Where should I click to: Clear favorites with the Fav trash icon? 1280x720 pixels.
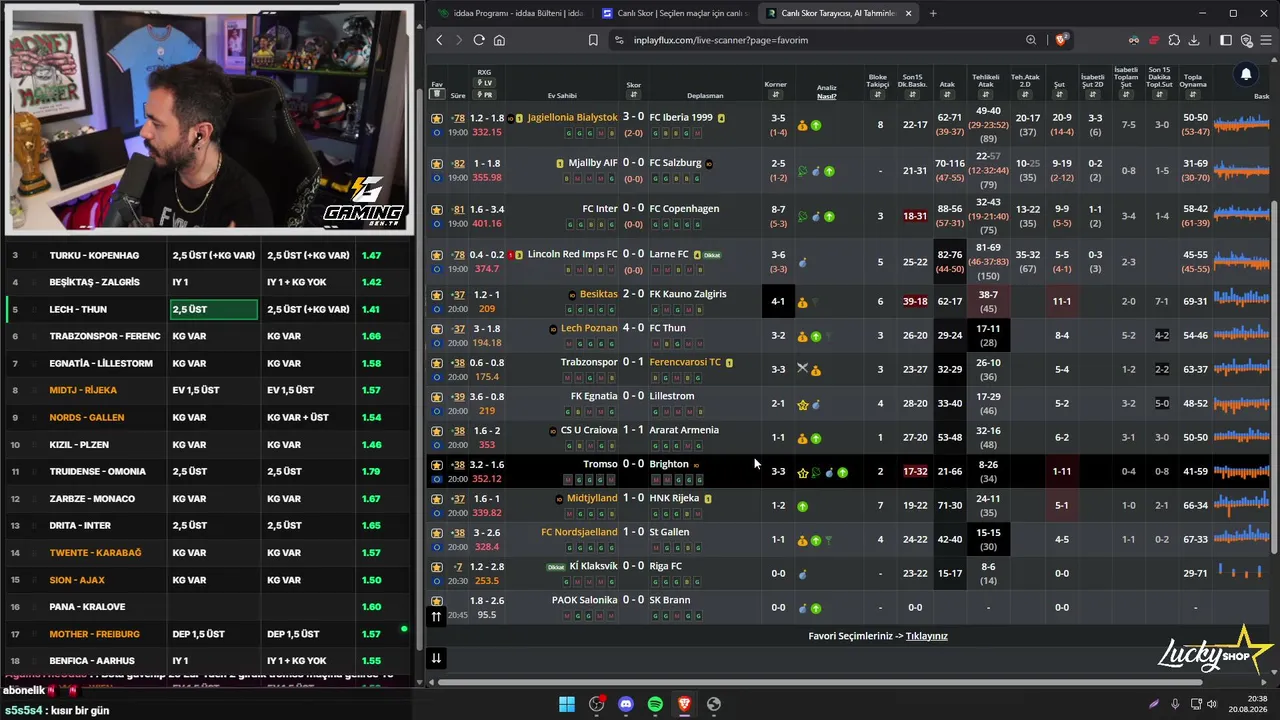pyautogui.click(x=436, y=95)
